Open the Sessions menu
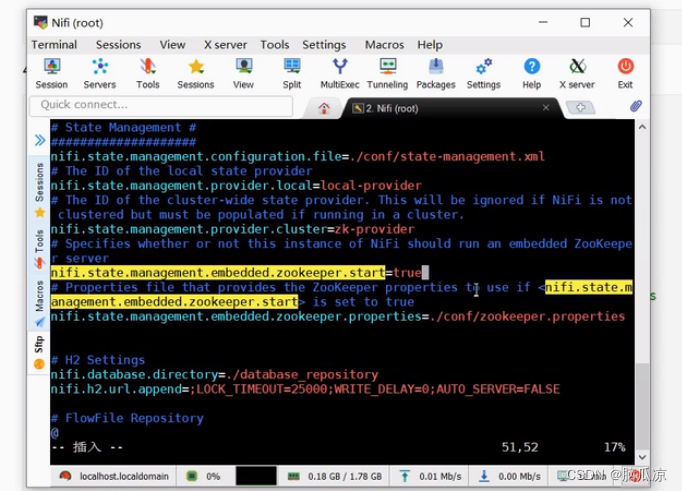The width and height of the screenshot is (682, 491). 118,45
